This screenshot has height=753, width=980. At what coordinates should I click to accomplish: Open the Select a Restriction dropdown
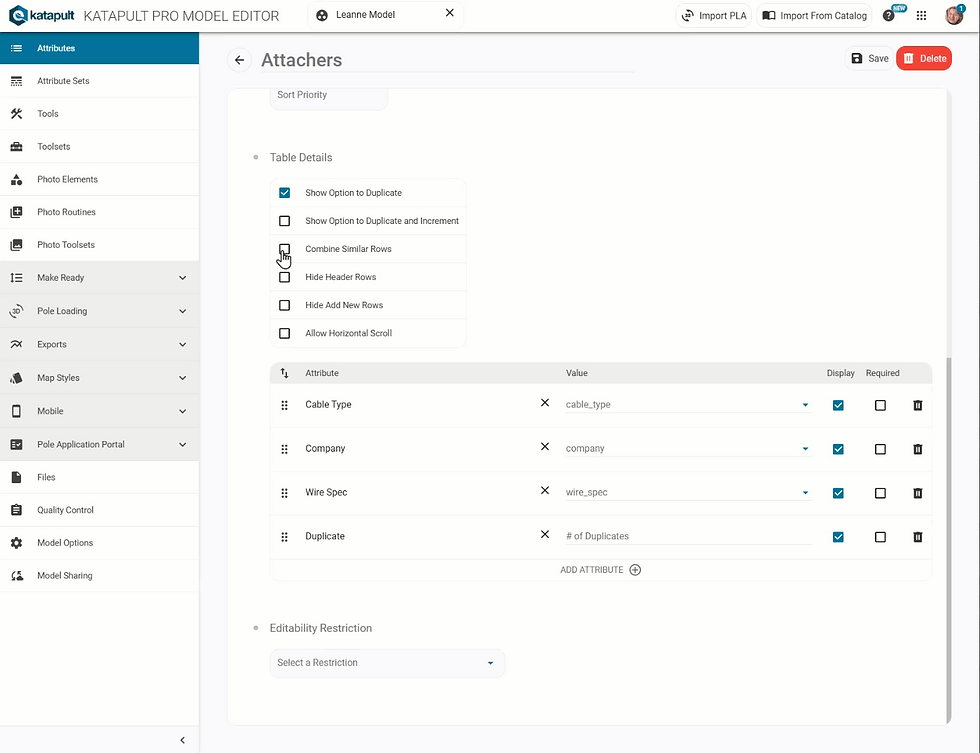click(x=387, y=663)
